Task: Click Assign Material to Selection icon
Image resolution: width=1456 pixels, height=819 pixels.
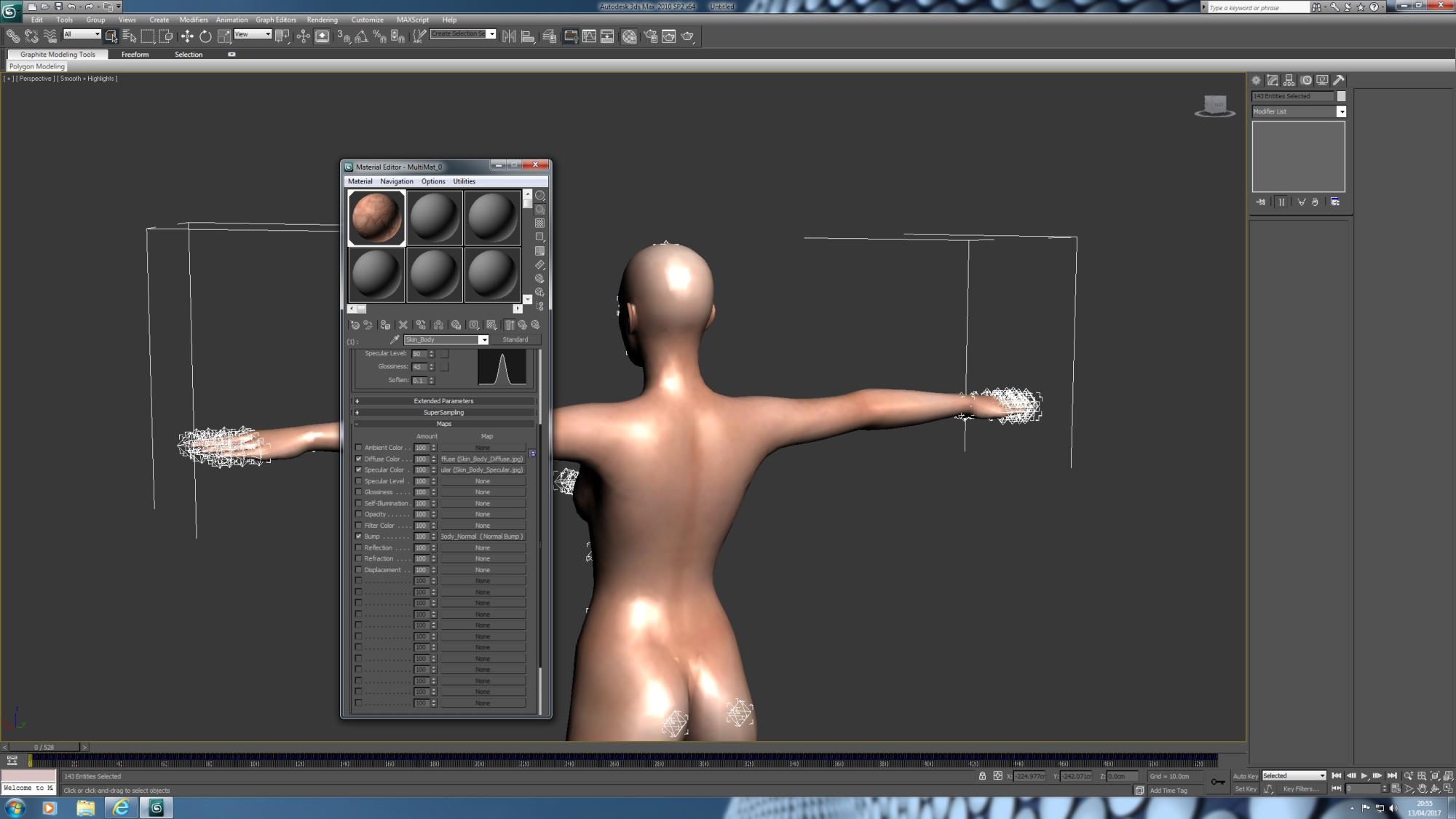Action: point(385,325)
